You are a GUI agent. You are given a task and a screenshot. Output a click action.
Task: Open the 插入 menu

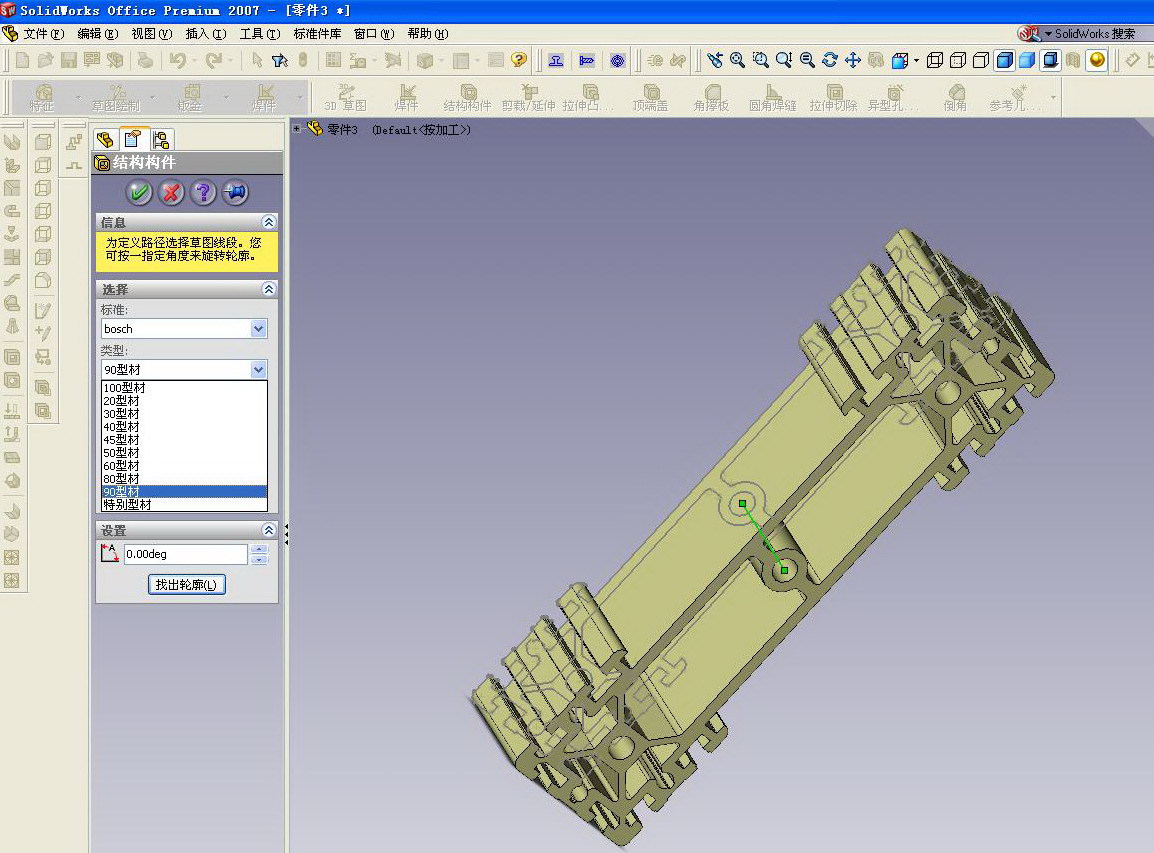205,34
